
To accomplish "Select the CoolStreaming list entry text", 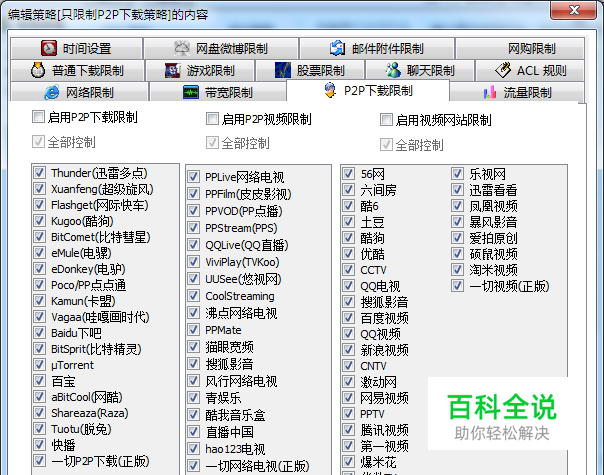I will coord(240,296).
